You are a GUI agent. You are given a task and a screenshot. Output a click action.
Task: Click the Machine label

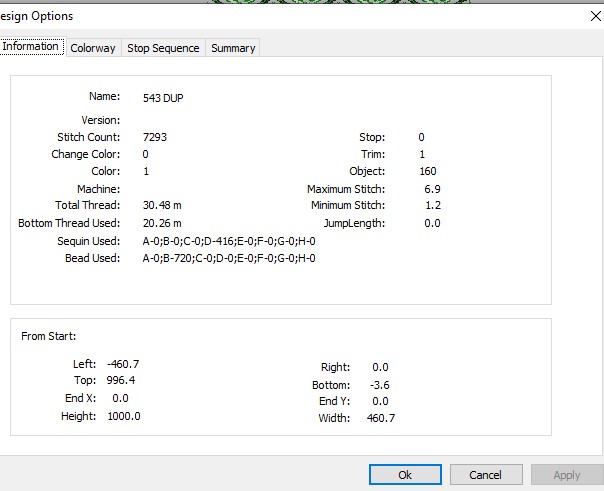click(x=99, y=189)
